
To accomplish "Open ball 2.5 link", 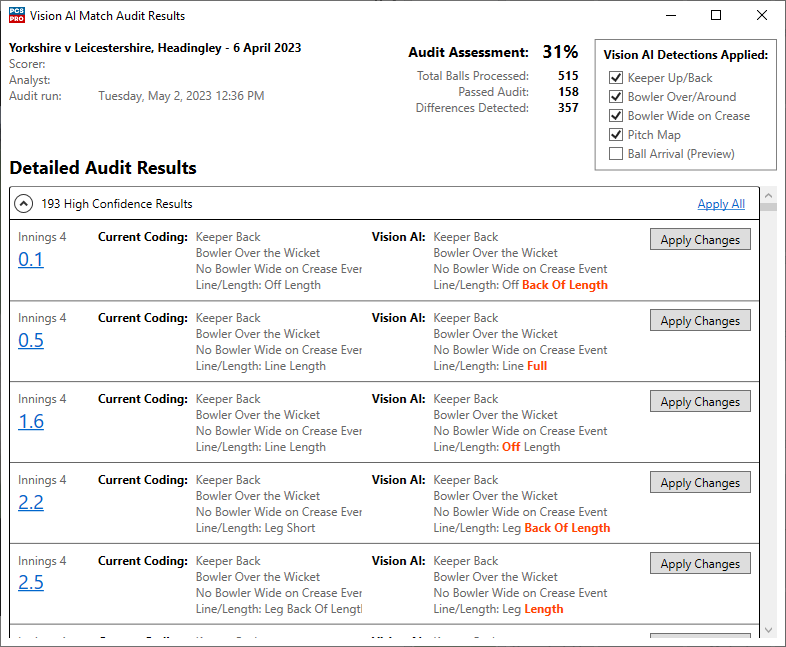I will click(31, 584).
